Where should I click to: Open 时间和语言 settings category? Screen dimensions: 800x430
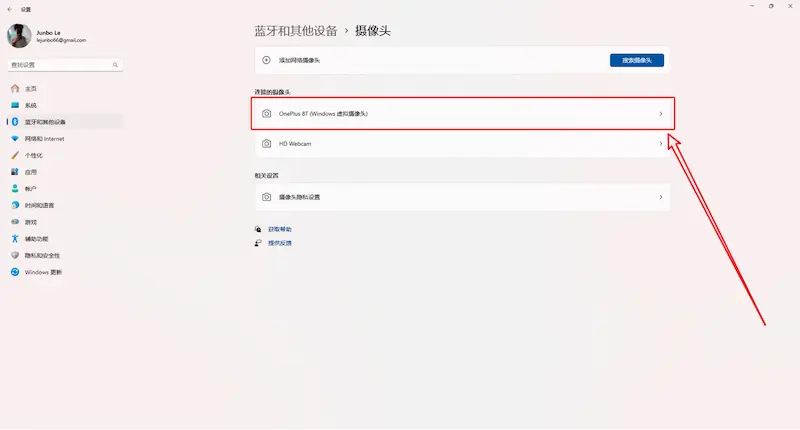41,205
